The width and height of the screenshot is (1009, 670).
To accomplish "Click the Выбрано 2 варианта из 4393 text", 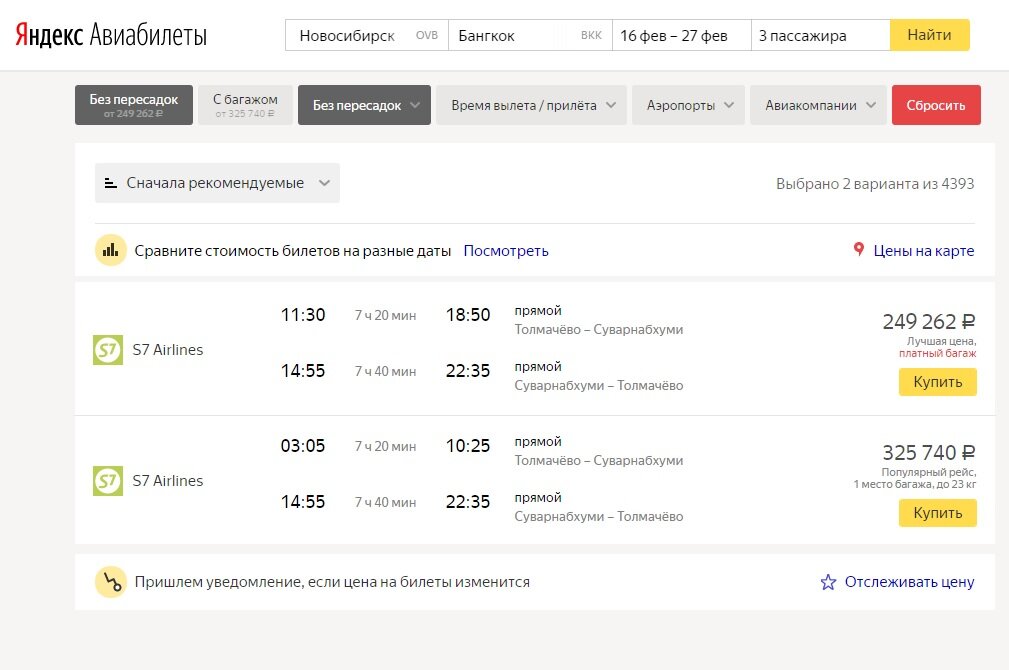I will pos(875,183).
